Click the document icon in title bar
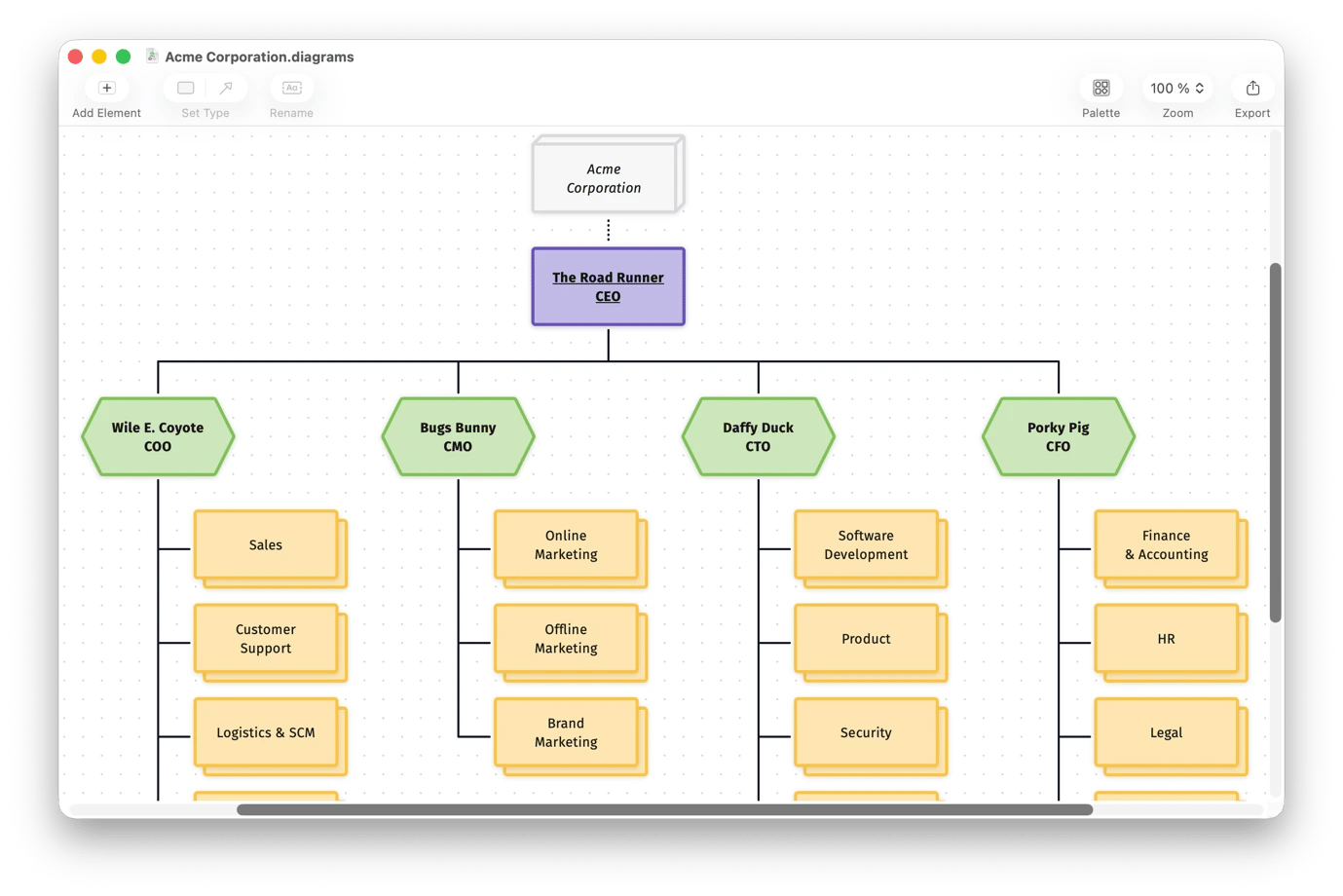 pos(152,56)
